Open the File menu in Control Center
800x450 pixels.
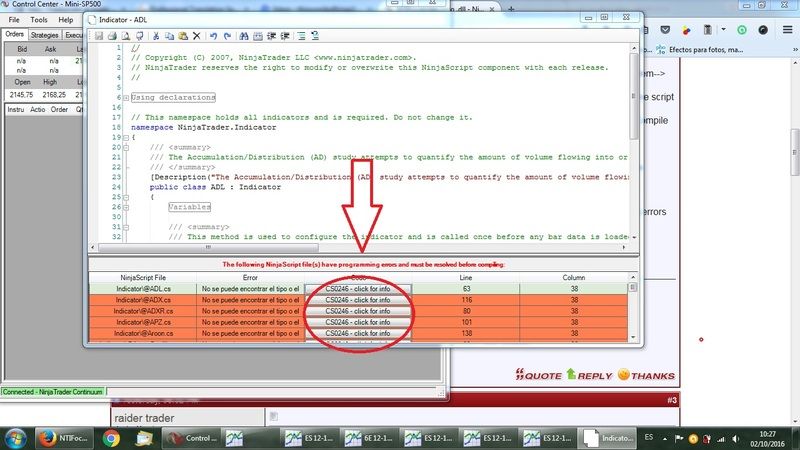pos(13,19)
